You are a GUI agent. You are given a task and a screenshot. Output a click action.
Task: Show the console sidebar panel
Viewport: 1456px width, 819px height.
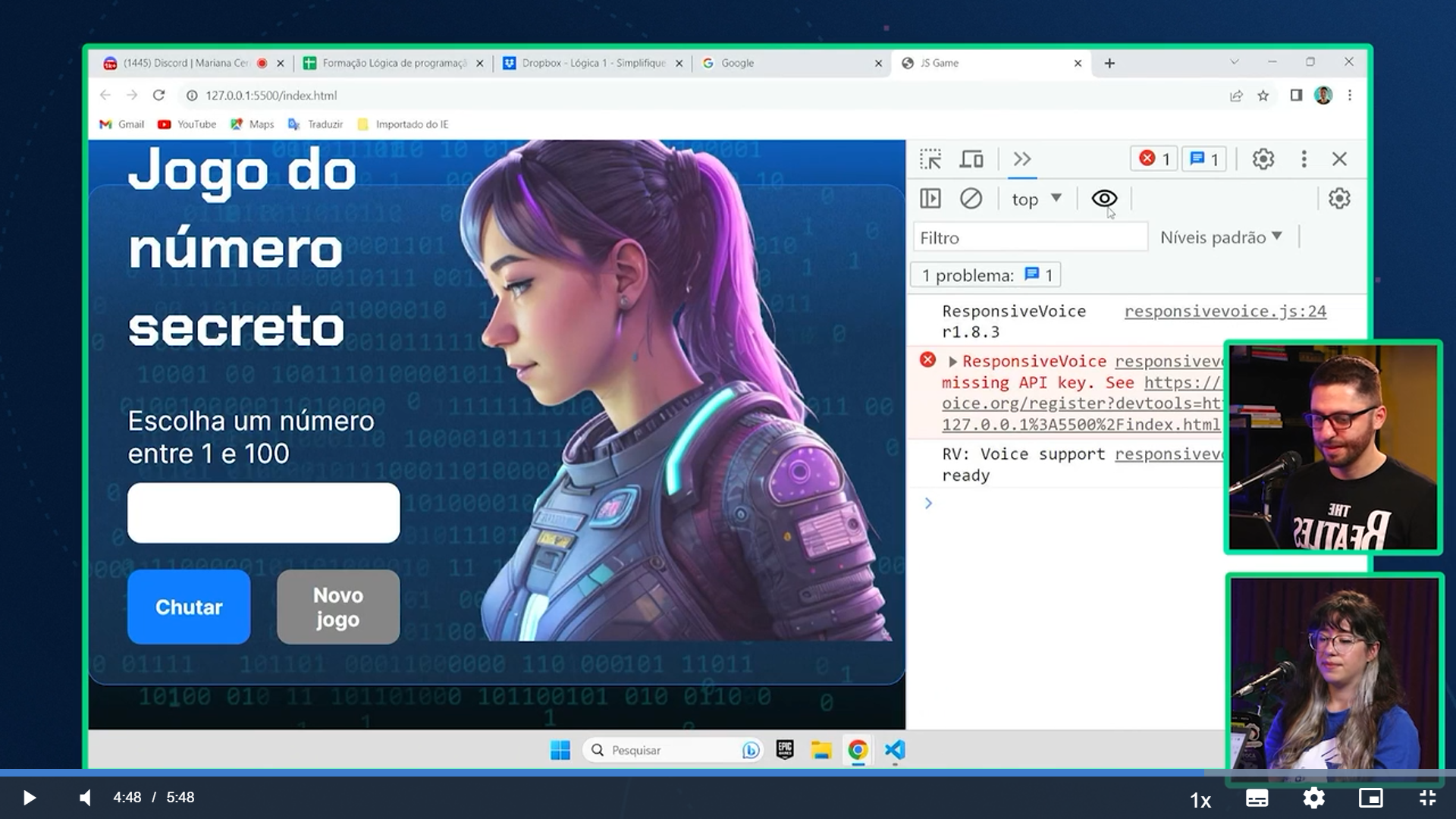tap(930, 198)
